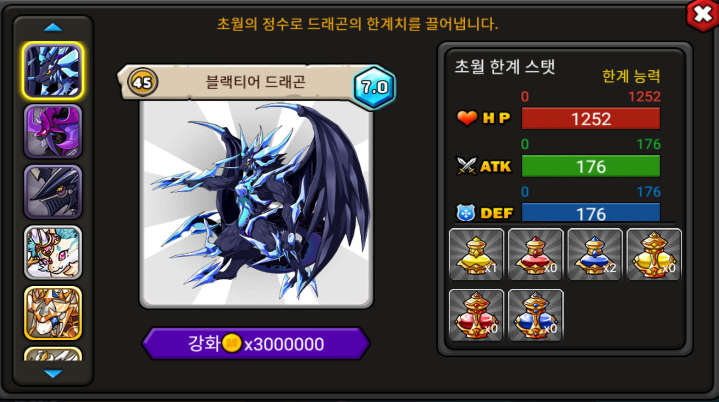Click the crossed swords ATK icon
Image resolution: width=719 pixels, height=402 pixels.
(x=467, y=166)
